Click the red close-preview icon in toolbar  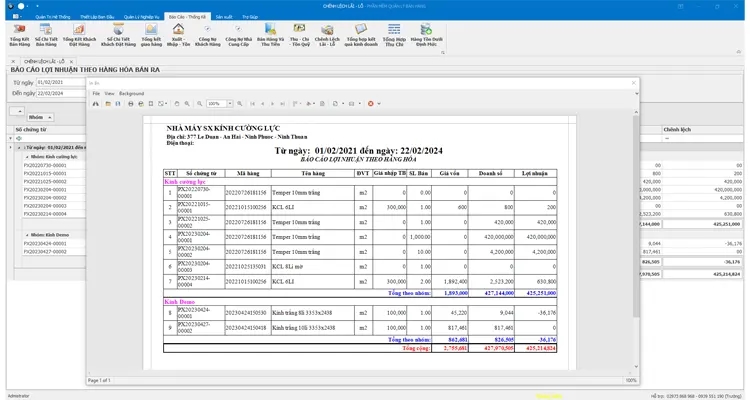[370, 103]
